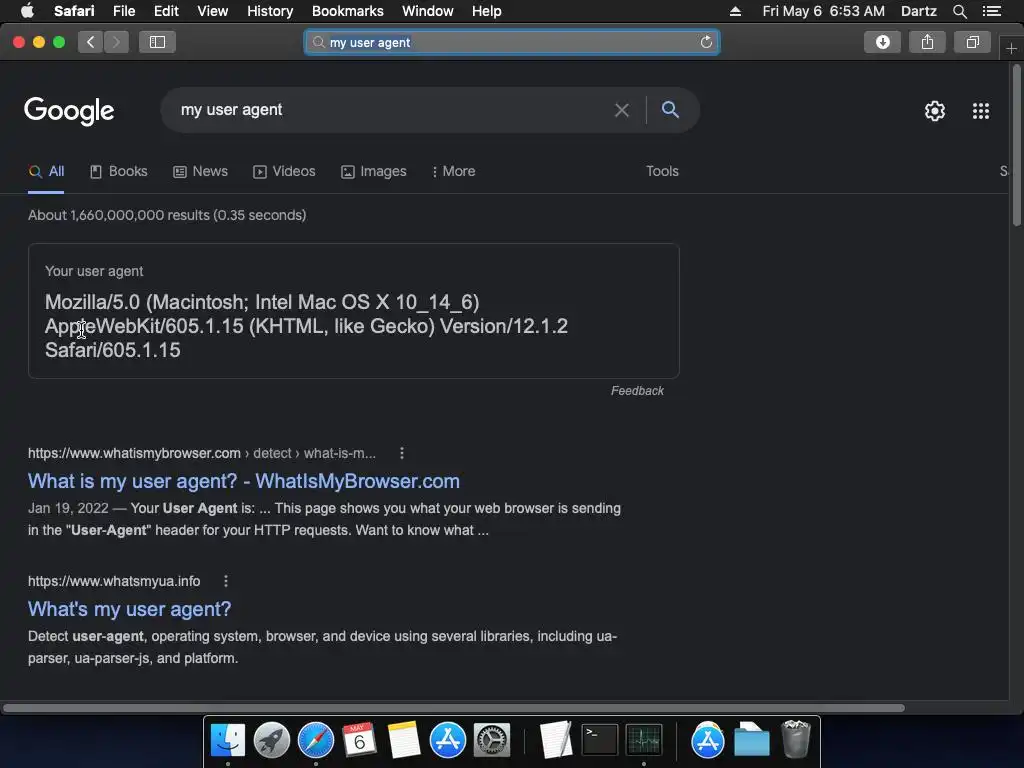1024x768 pixels.
Task: Open the "What's my user agent?" result
Action: pos(129,609)
